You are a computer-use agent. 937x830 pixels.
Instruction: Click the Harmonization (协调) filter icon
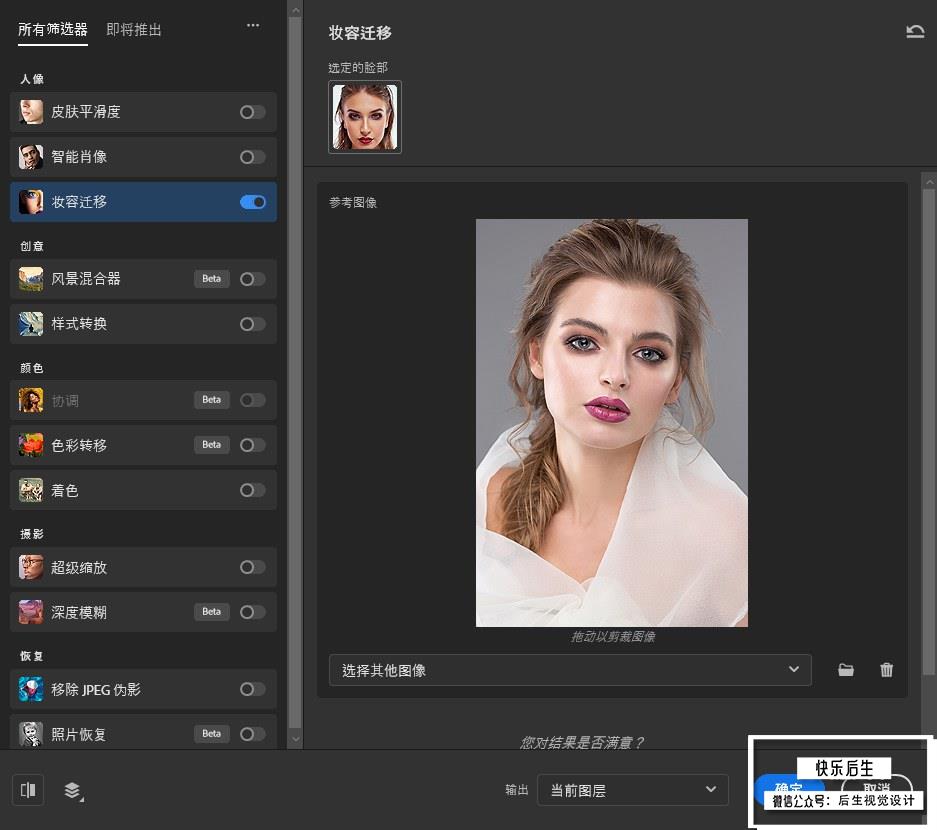(31, 400)
